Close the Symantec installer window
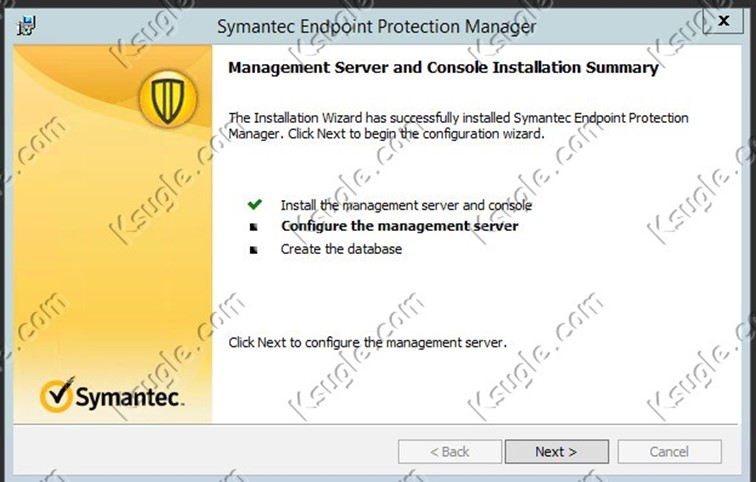Screen dimensions: 756x482 723,21
